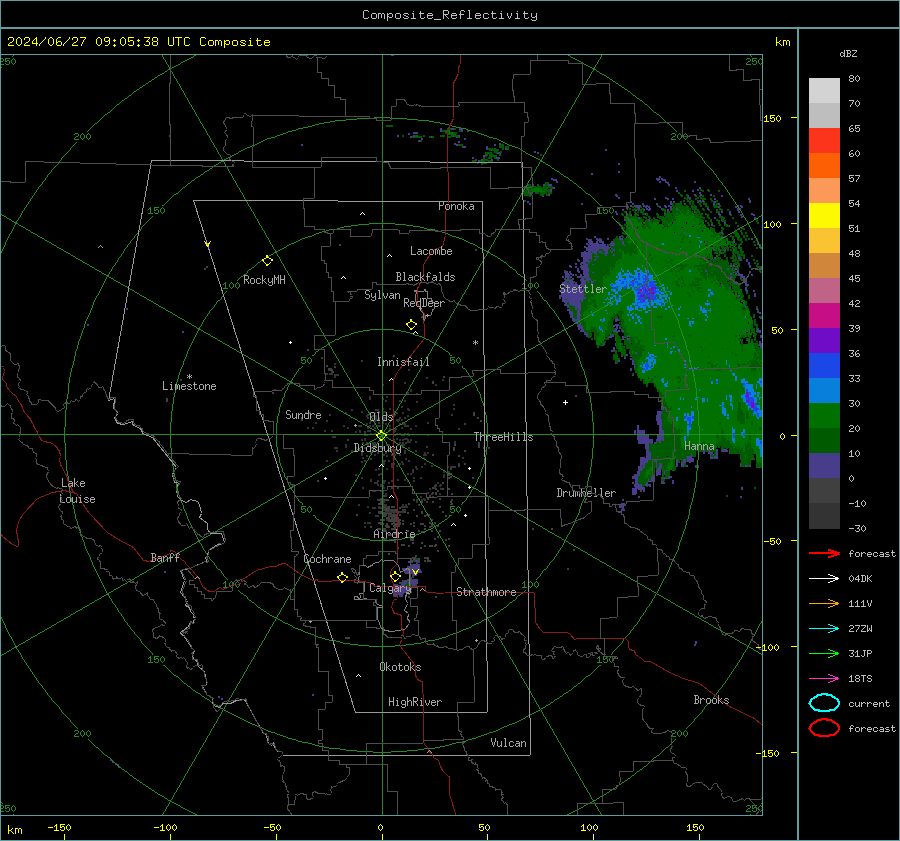Click the yellow diamond marker near Cochrane

pos(342,578)
